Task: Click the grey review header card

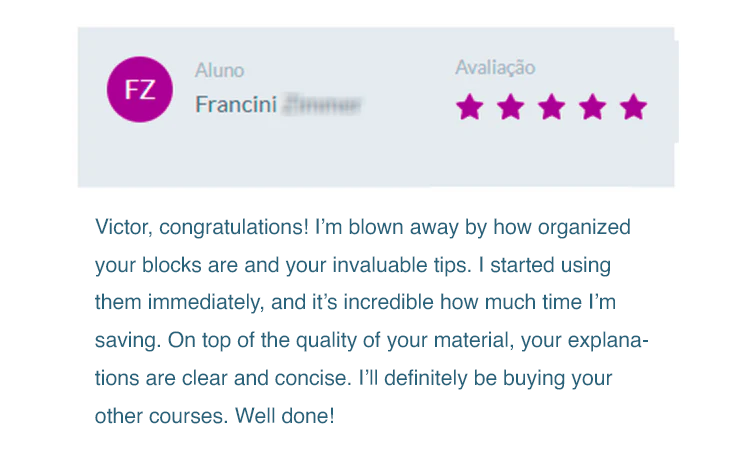Action: (376, 107)
